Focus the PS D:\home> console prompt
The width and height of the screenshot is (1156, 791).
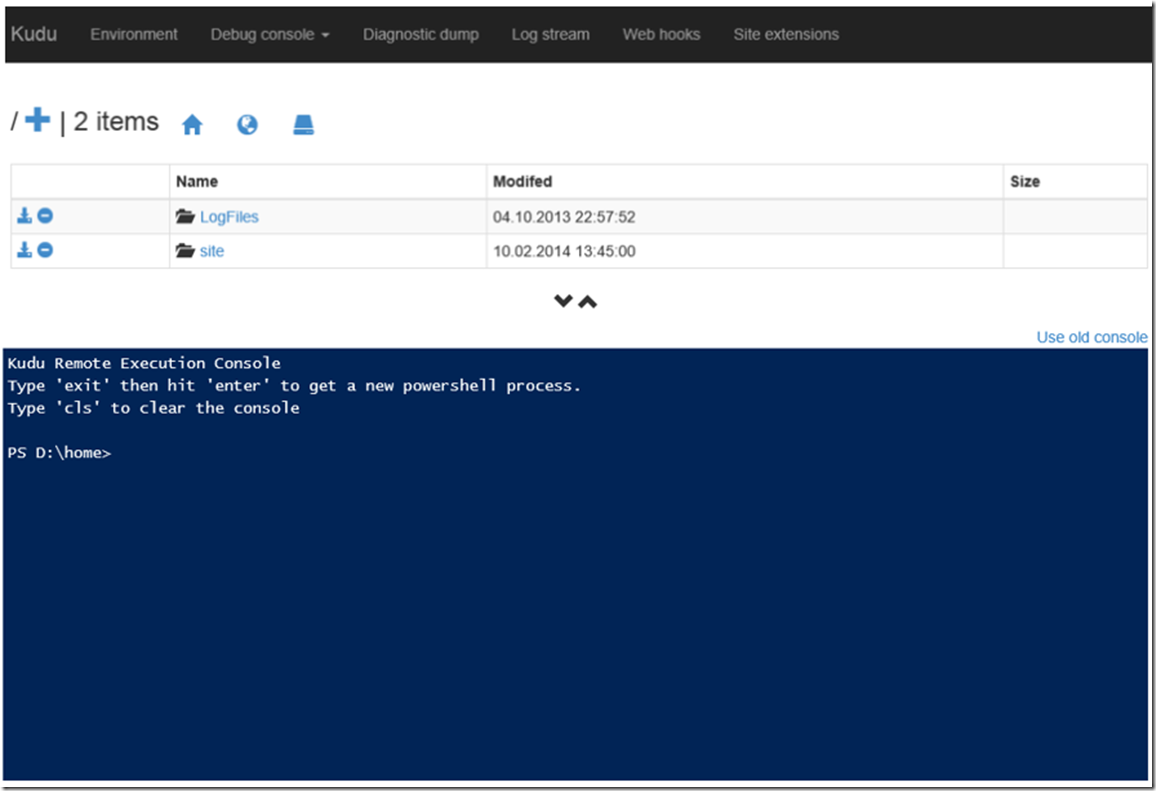[59, 453]
